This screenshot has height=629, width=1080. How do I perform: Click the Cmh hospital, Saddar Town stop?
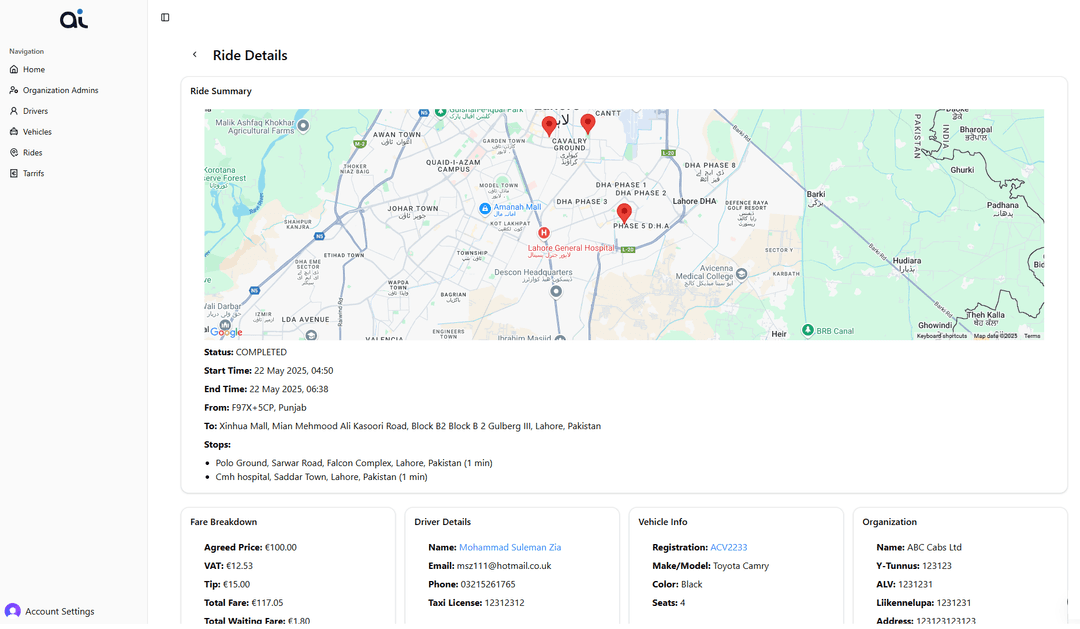321,477
